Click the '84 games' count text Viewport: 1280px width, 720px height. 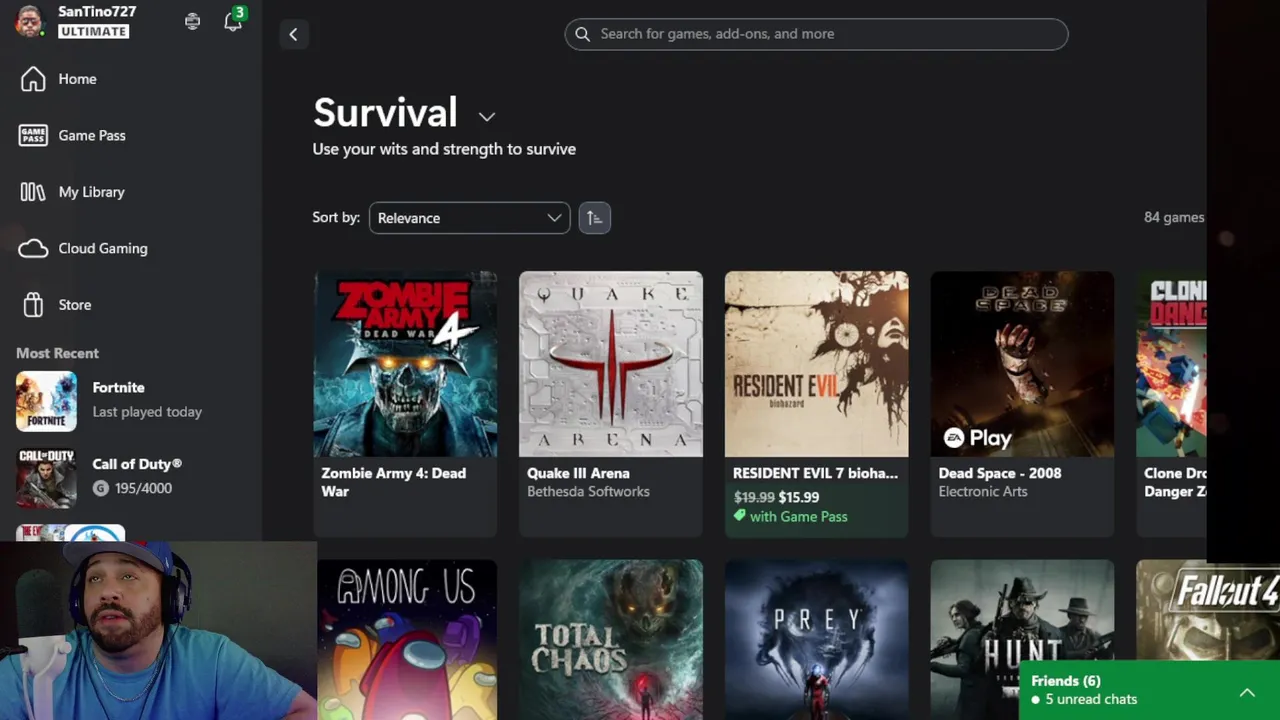click(1174, 217)
